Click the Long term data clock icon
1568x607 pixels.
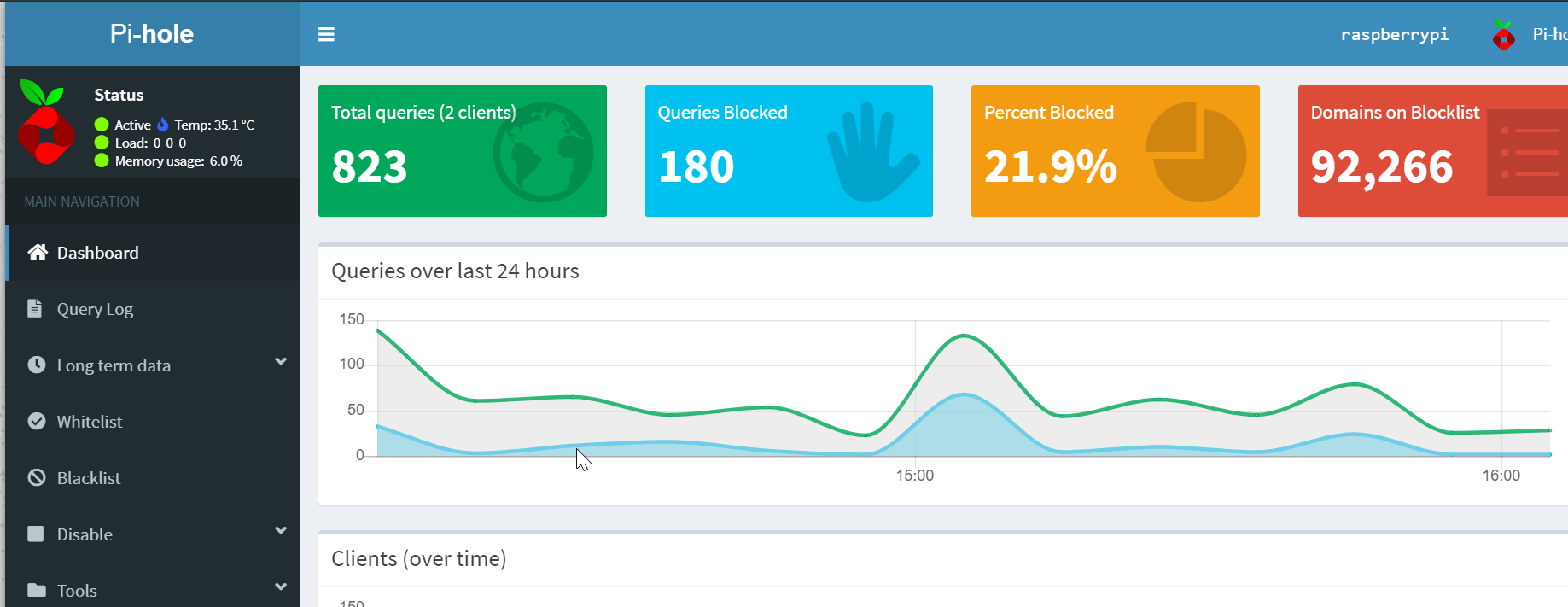click(37, 365)
